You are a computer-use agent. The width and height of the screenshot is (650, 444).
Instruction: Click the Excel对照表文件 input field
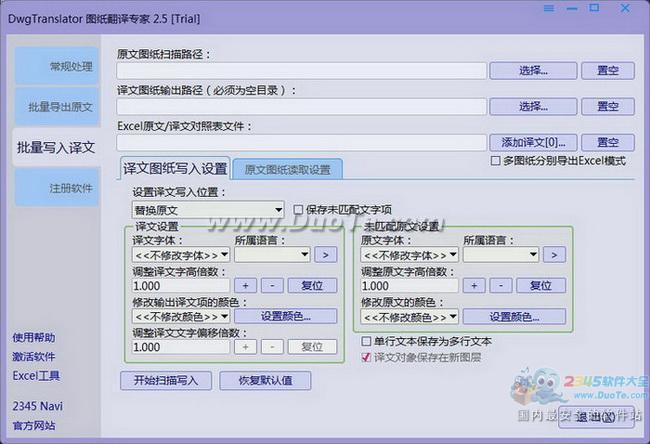point(301,143)
